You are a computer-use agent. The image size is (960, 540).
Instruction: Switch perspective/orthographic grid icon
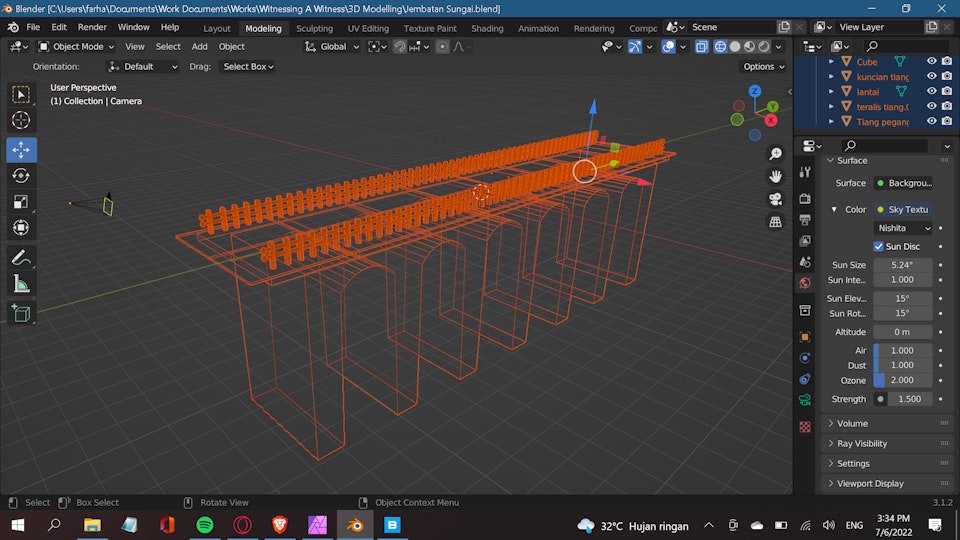pyautogui.click(x=775, y=222)
